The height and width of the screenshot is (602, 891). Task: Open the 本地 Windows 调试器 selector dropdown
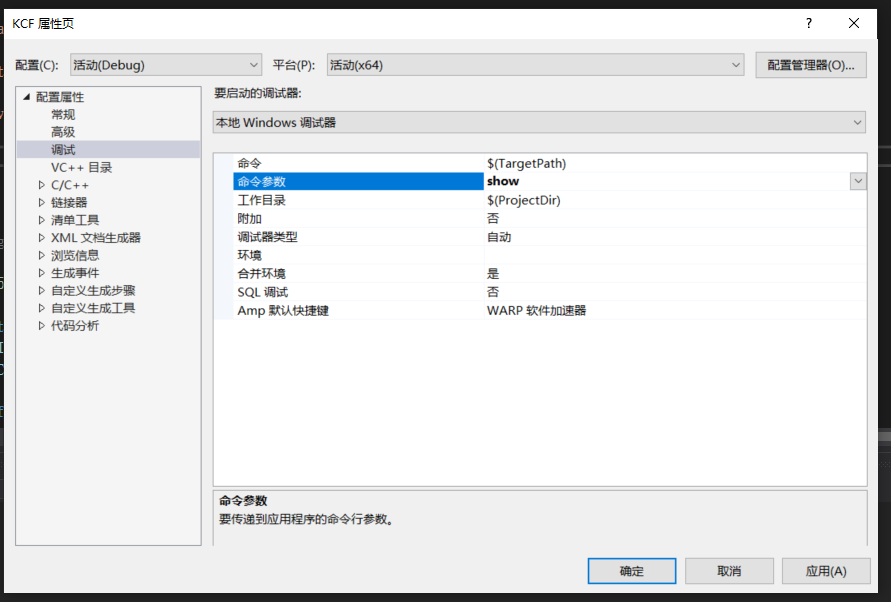coord(858,121)
